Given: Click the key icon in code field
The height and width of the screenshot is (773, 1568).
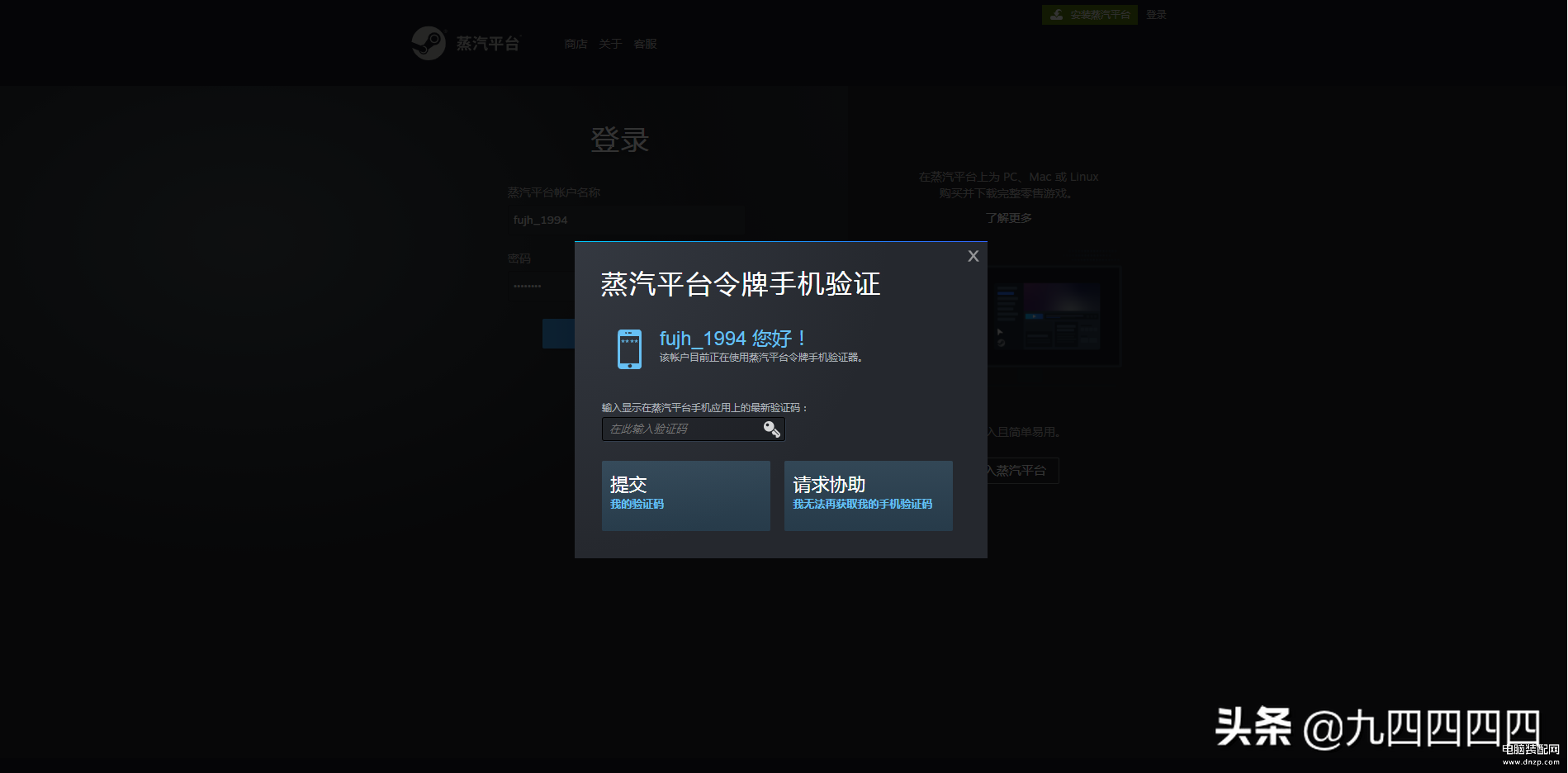Looking at the screenshot, I should 771,429.
